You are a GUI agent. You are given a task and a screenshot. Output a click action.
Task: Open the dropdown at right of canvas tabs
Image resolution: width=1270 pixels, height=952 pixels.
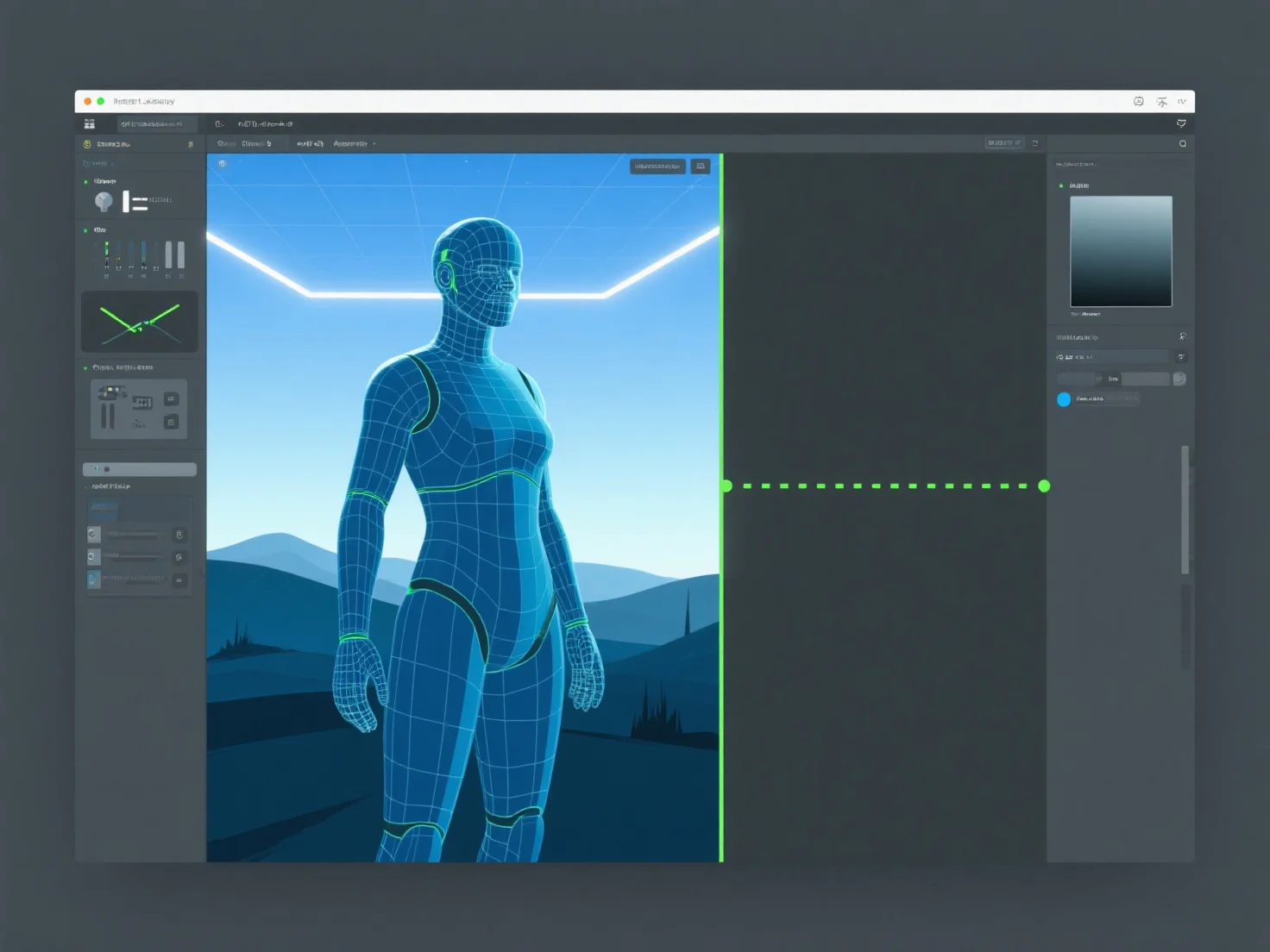pyautogui.click(x=373, y=144)
